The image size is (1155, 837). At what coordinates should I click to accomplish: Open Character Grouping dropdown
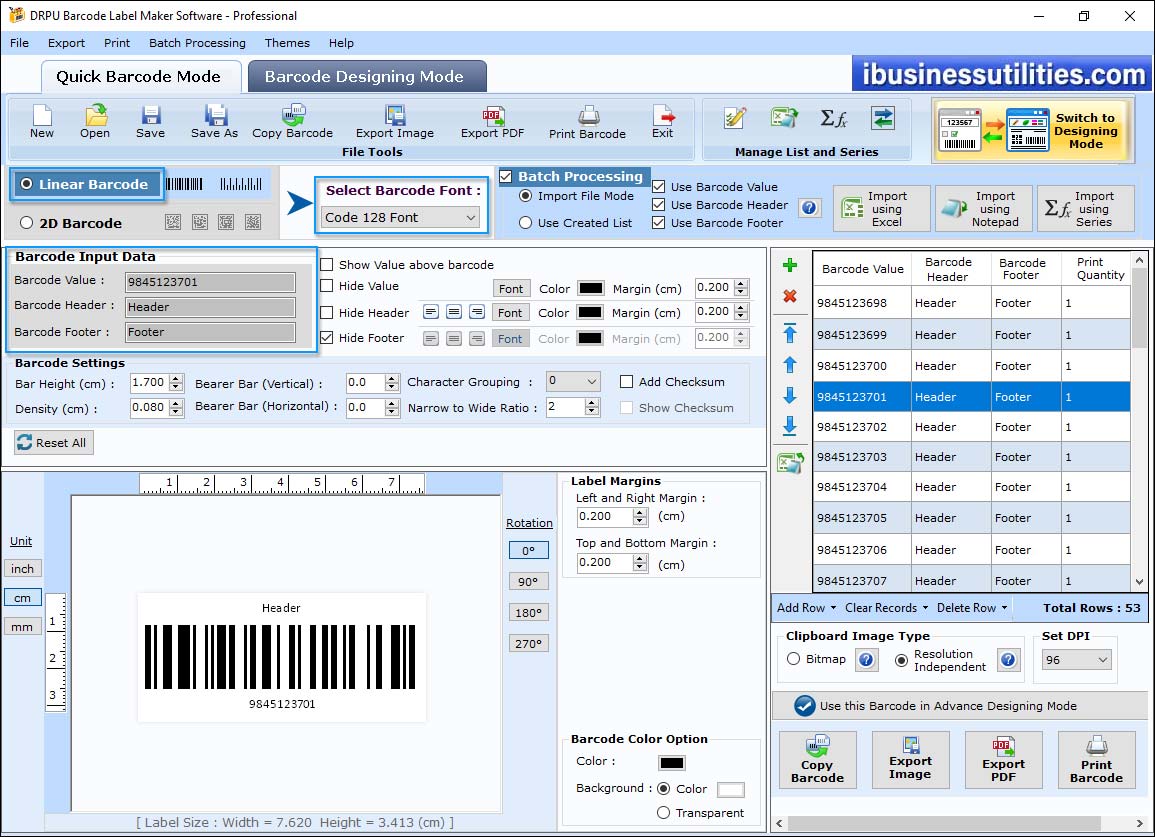point(573,381)
